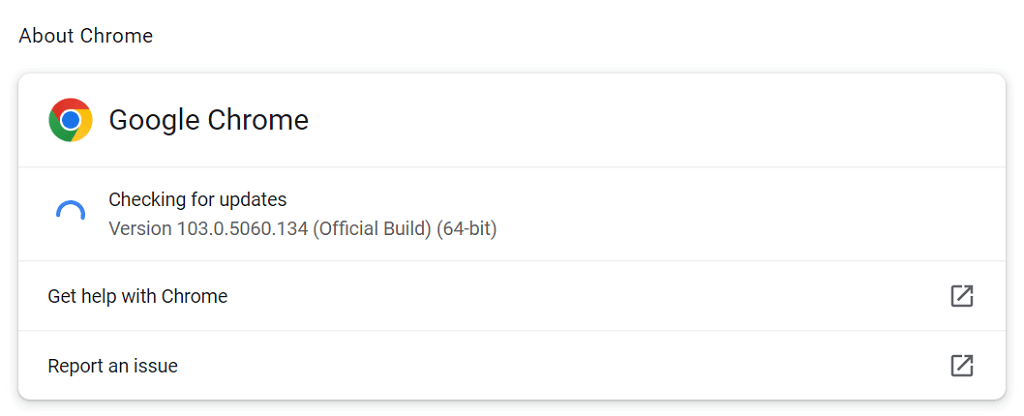
Task: Click the word "Version" in the version line
Action: 140,229
